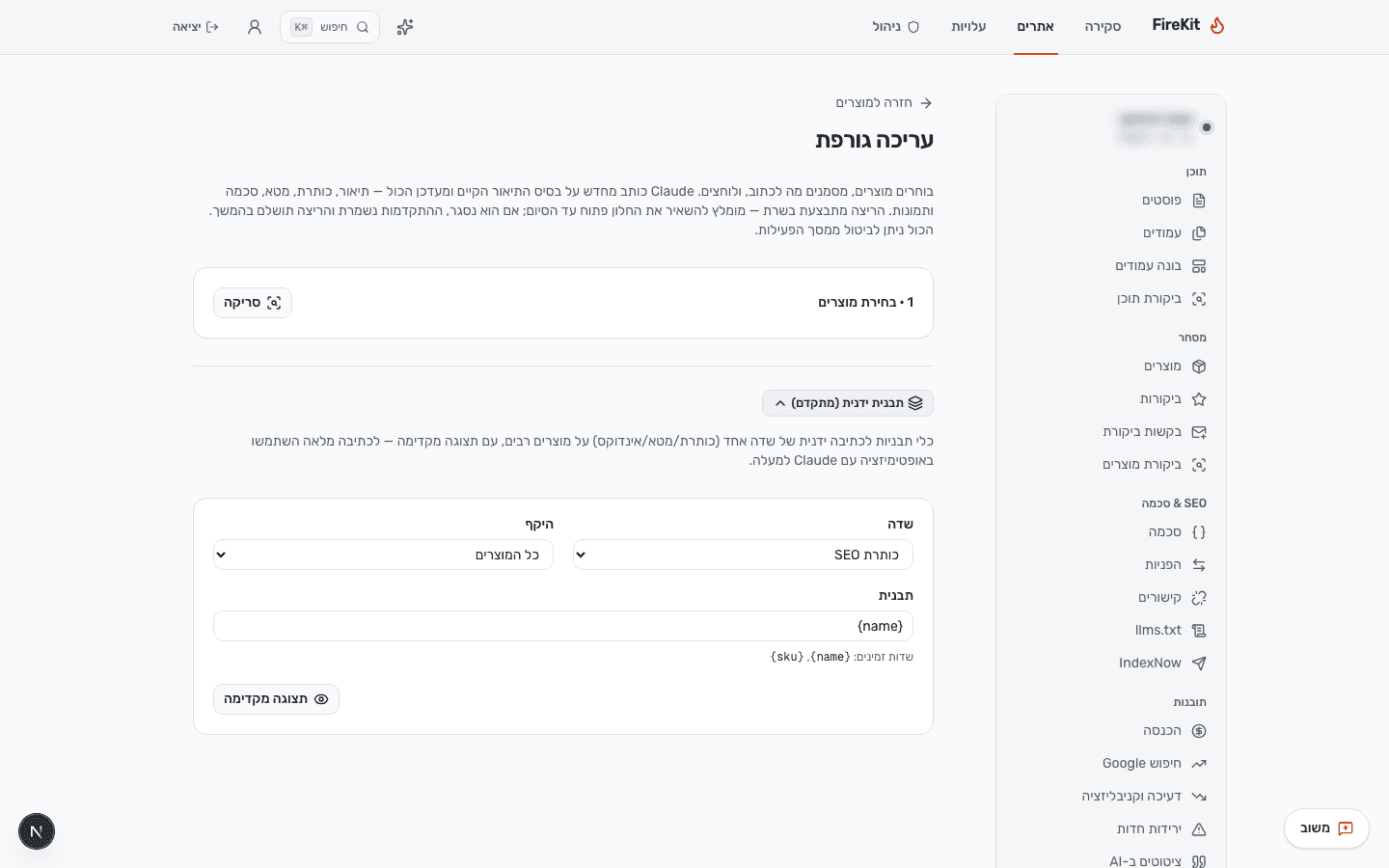Click the תבנית input field containing {name}

563,626
